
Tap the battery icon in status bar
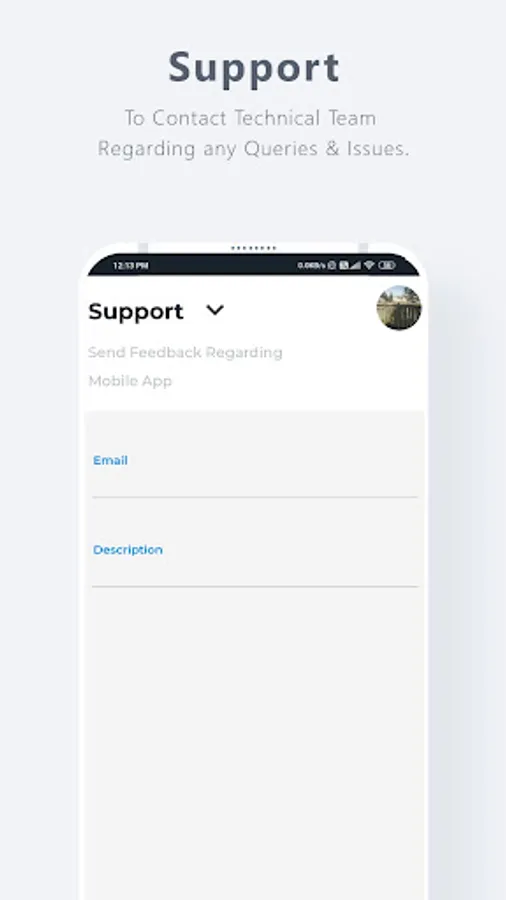(x=387, y=265)
